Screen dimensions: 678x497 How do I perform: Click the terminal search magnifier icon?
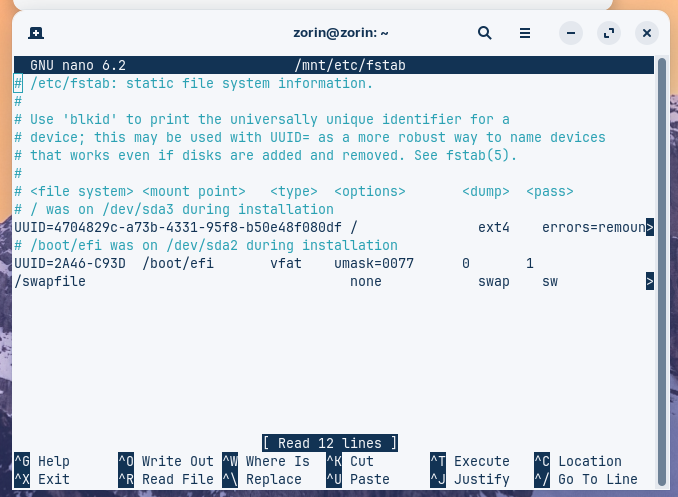(485, 33)
